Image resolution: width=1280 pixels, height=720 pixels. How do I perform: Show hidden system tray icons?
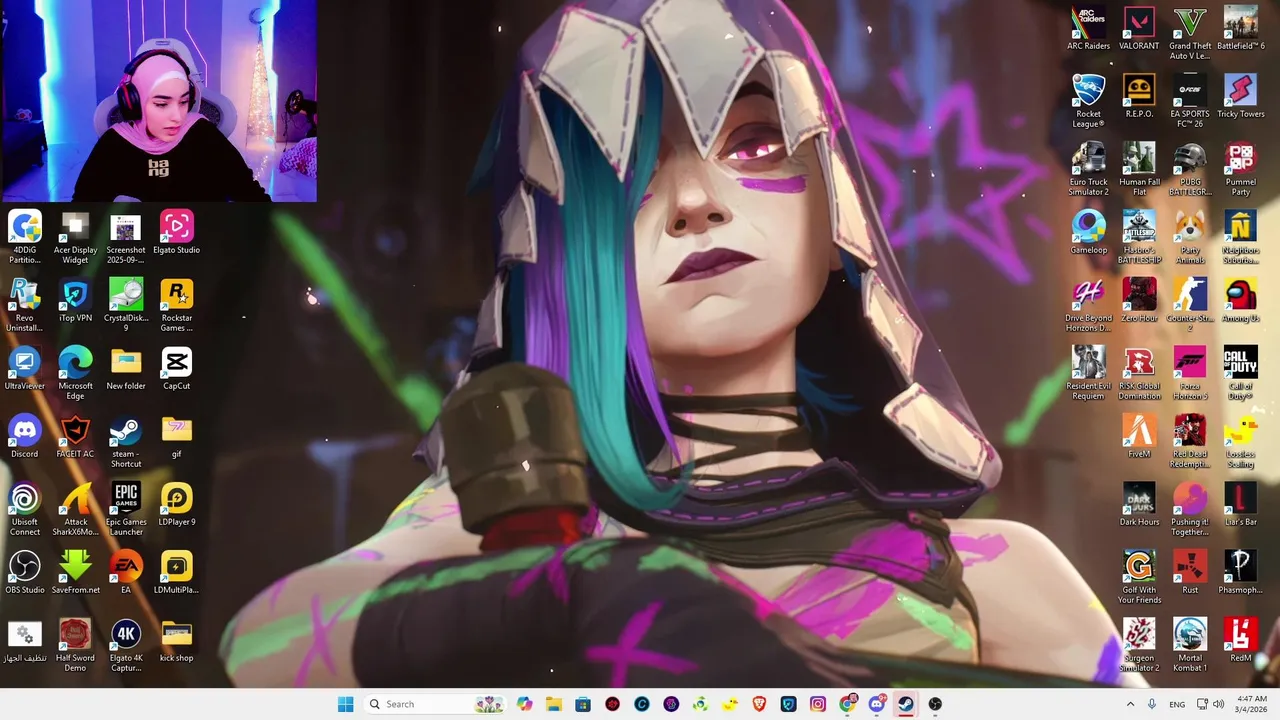tap(1131, 704)
